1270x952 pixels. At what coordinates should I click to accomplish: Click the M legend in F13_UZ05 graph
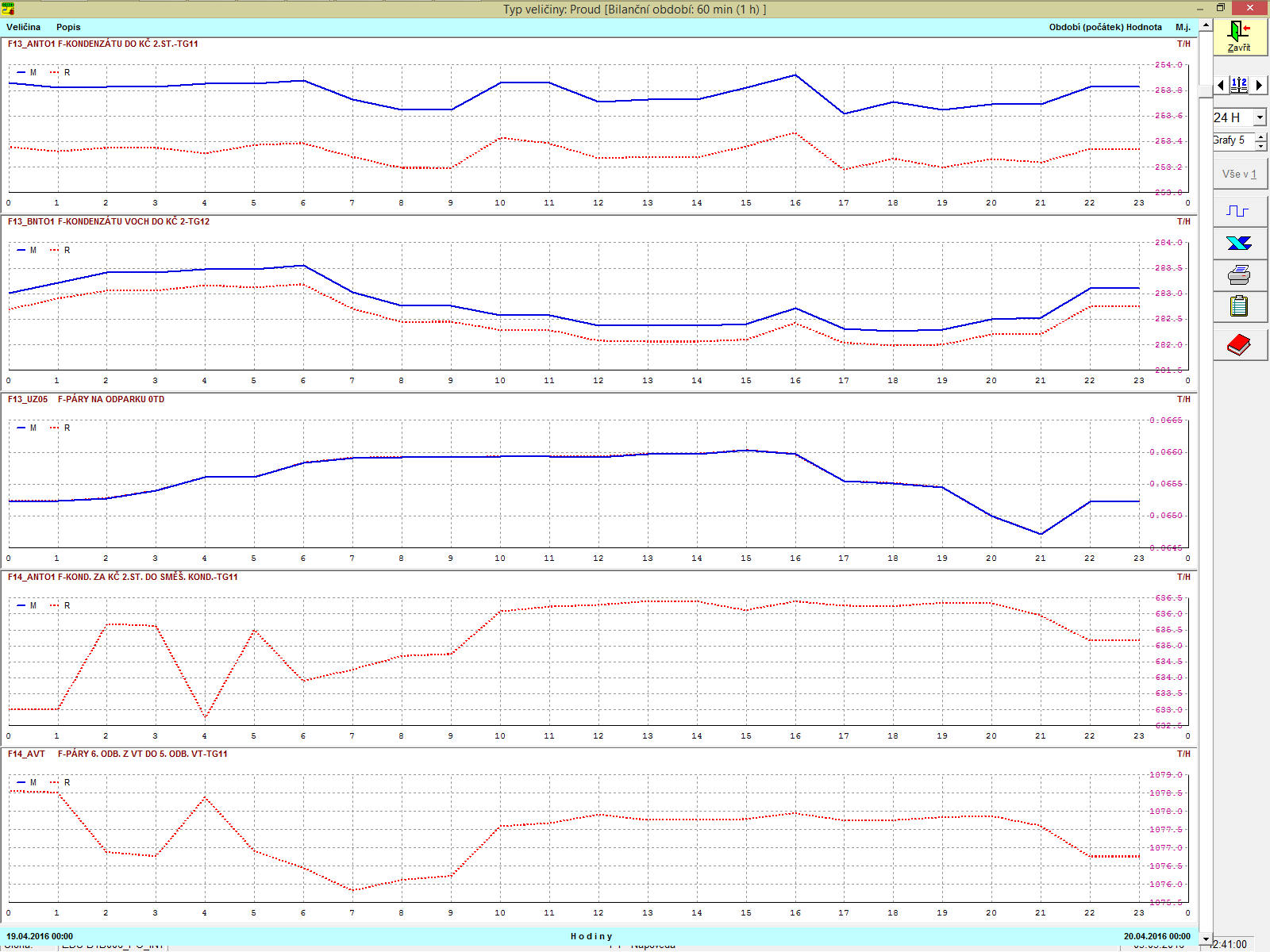coord(27,428)
